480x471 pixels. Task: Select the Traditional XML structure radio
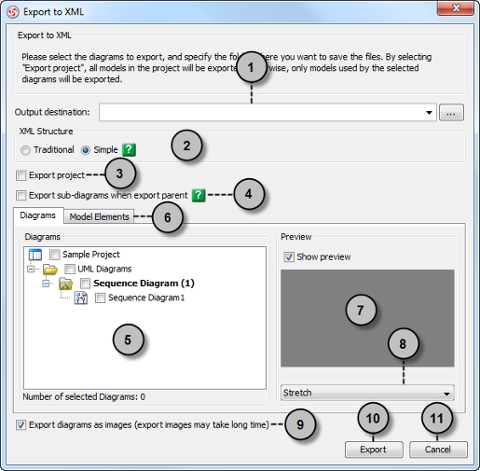pos(25,150)
